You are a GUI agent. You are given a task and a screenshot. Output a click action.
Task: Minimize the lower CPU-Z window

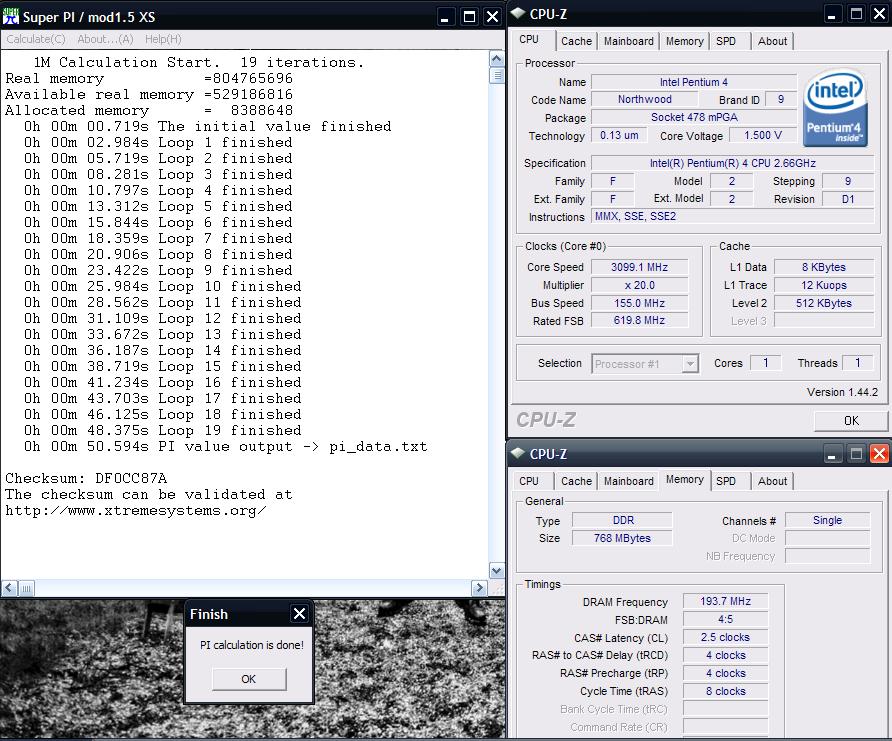point(831,453)
